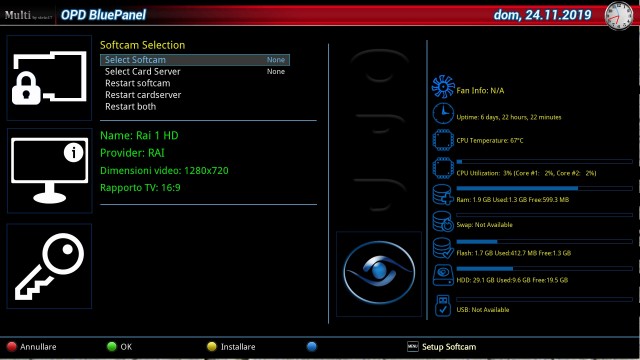Click the RAM usage progress bar
This screenshot has width=640, height=360.
pyautogui.click(x=544, y=188)
